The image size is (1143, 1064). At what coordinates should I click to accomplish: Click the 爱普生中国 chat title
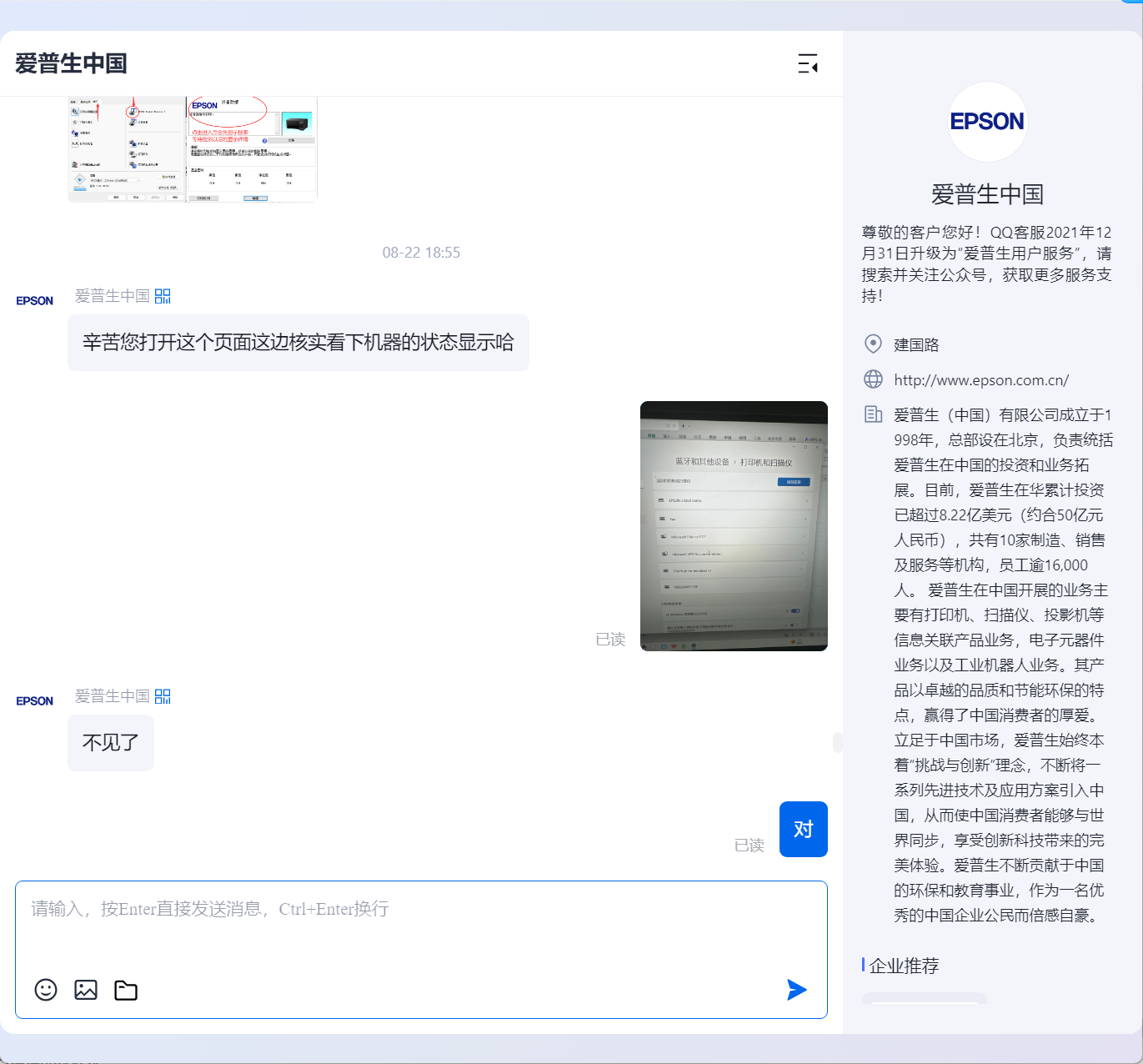(x=71, y=63)
